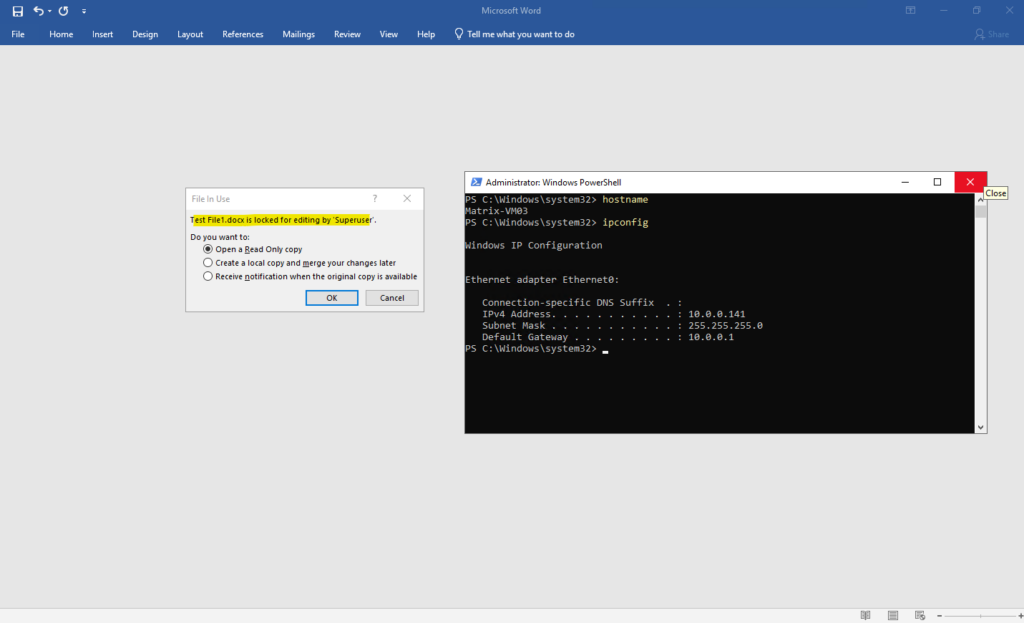Click the Ribbon Display Options icon
Image resolution: width=1024 pixels, height=623 pixels.
click(x=910, y=11)
